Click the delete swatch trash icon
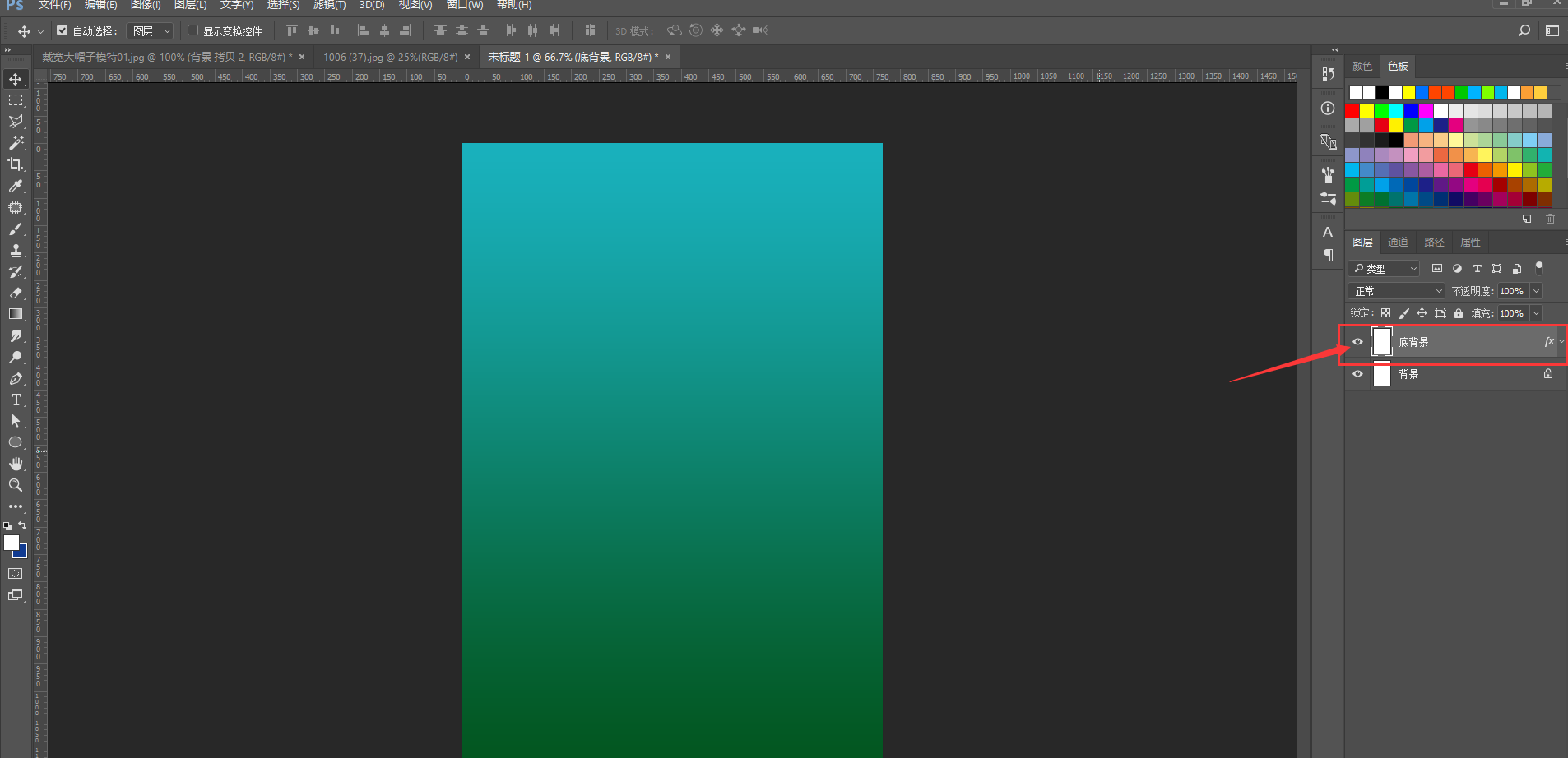The height and width of the screenshot is (758, 1568). pyautogui.click(x=1550, y=220)
